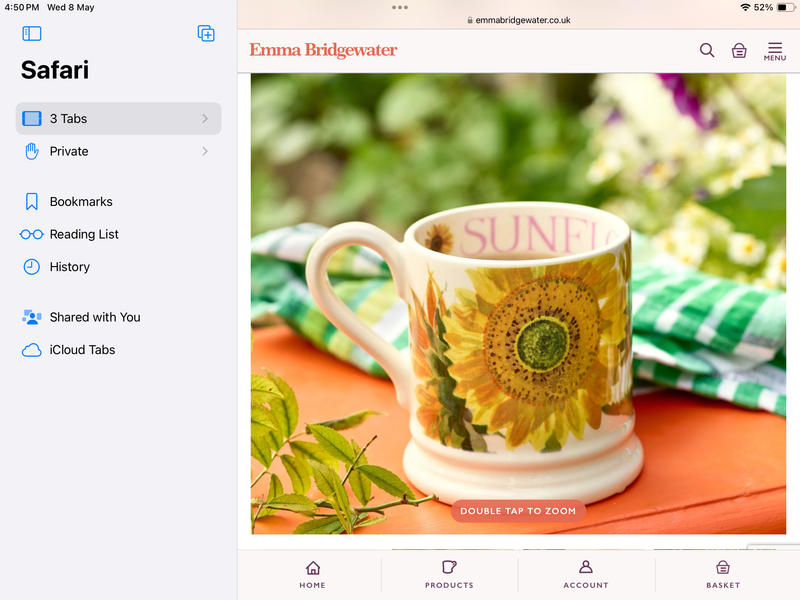The height and width of the screenshot is (600, 800).
Task: Tap the Shared with You people icon
Action: pos(32,317)
